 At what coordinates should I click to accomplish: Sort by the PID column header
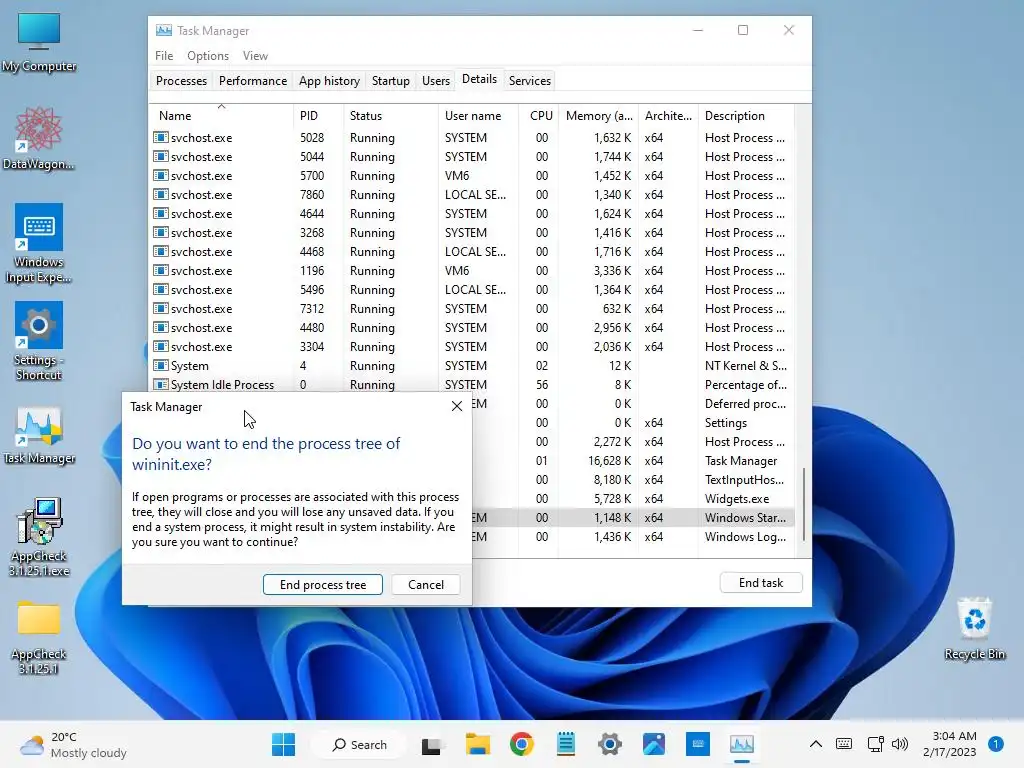click(x=318, y=116)
